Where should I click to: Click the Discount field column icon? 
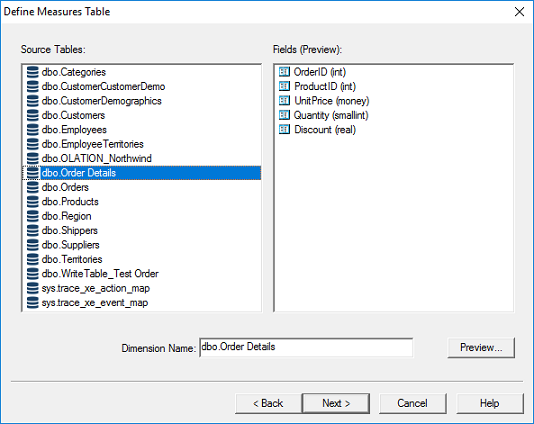tap(284, 129)
